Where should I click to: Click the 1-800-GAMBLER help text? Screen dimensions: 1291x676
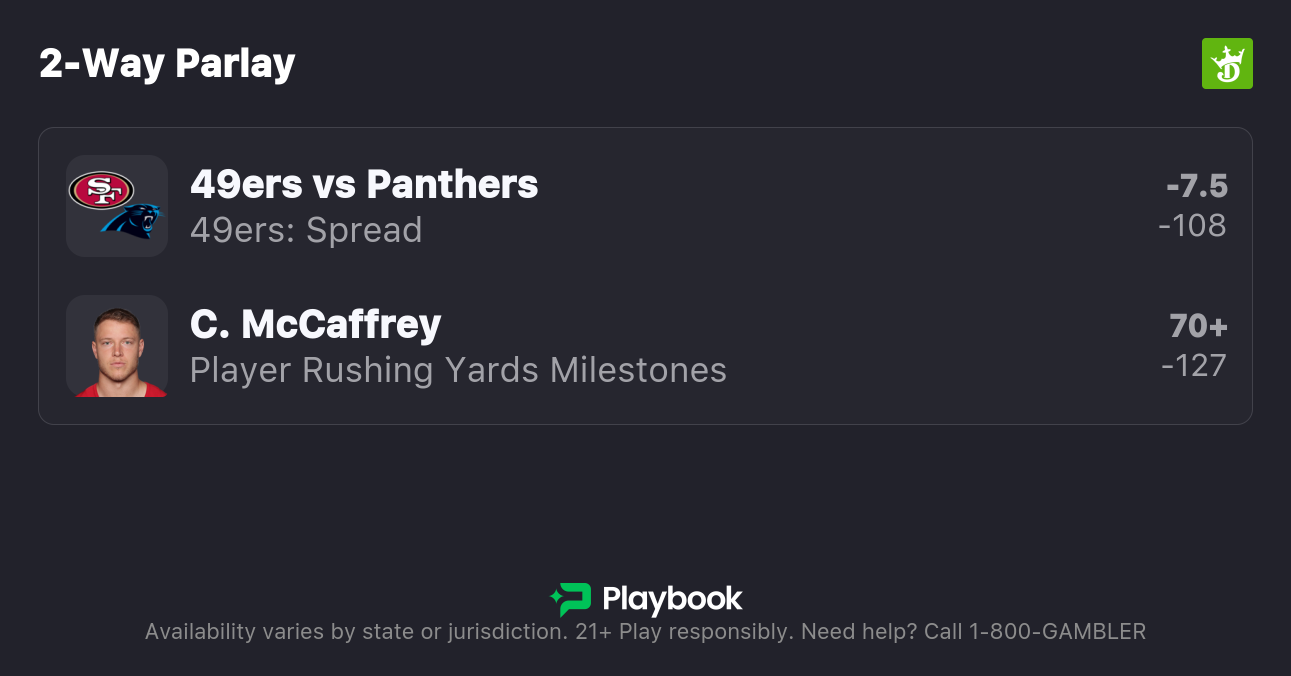[x=1057, y=632]
